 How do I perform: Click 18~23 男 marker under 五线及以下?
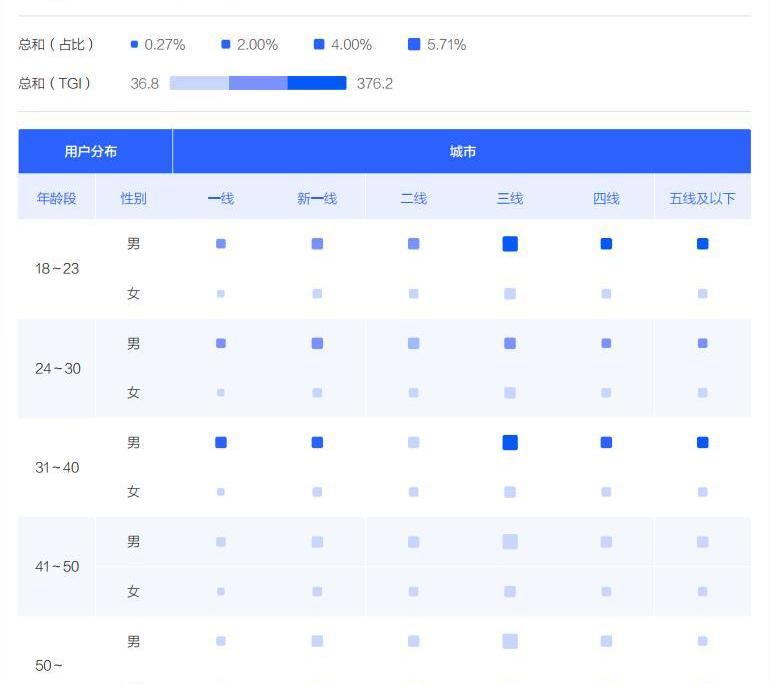click(702, 244)
